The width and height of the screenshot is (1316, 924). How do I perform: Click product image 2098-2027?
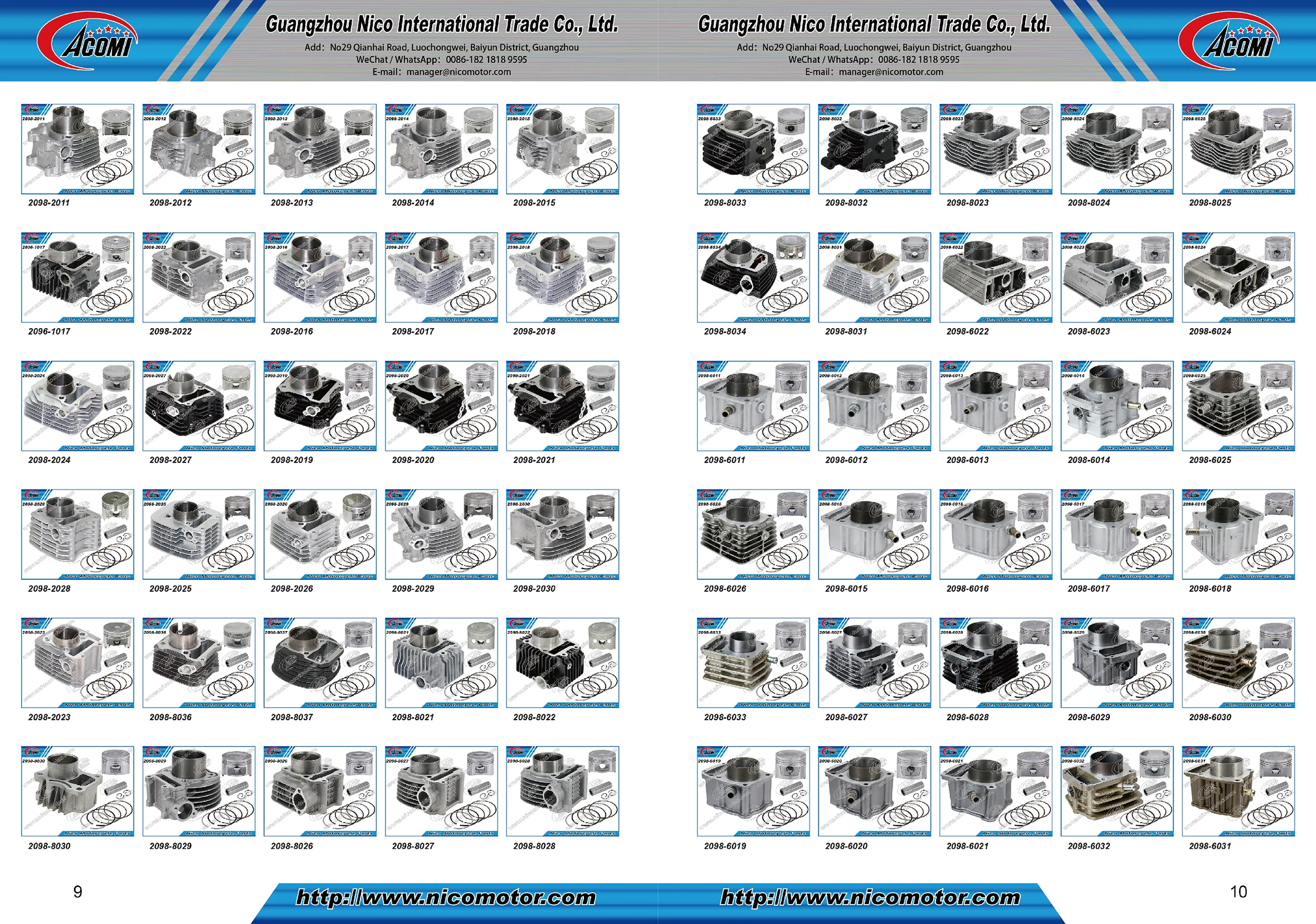click(198, 405)
